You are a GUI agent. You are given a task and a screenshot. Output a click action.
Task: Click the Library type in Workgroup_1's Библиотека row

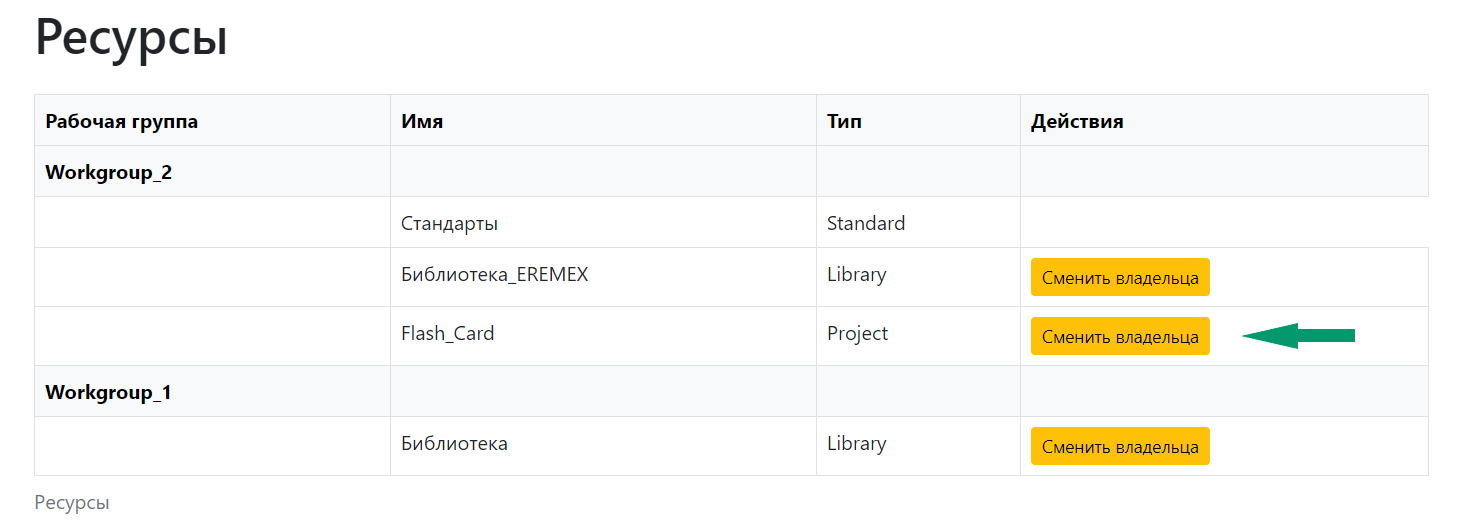(856, 443)
